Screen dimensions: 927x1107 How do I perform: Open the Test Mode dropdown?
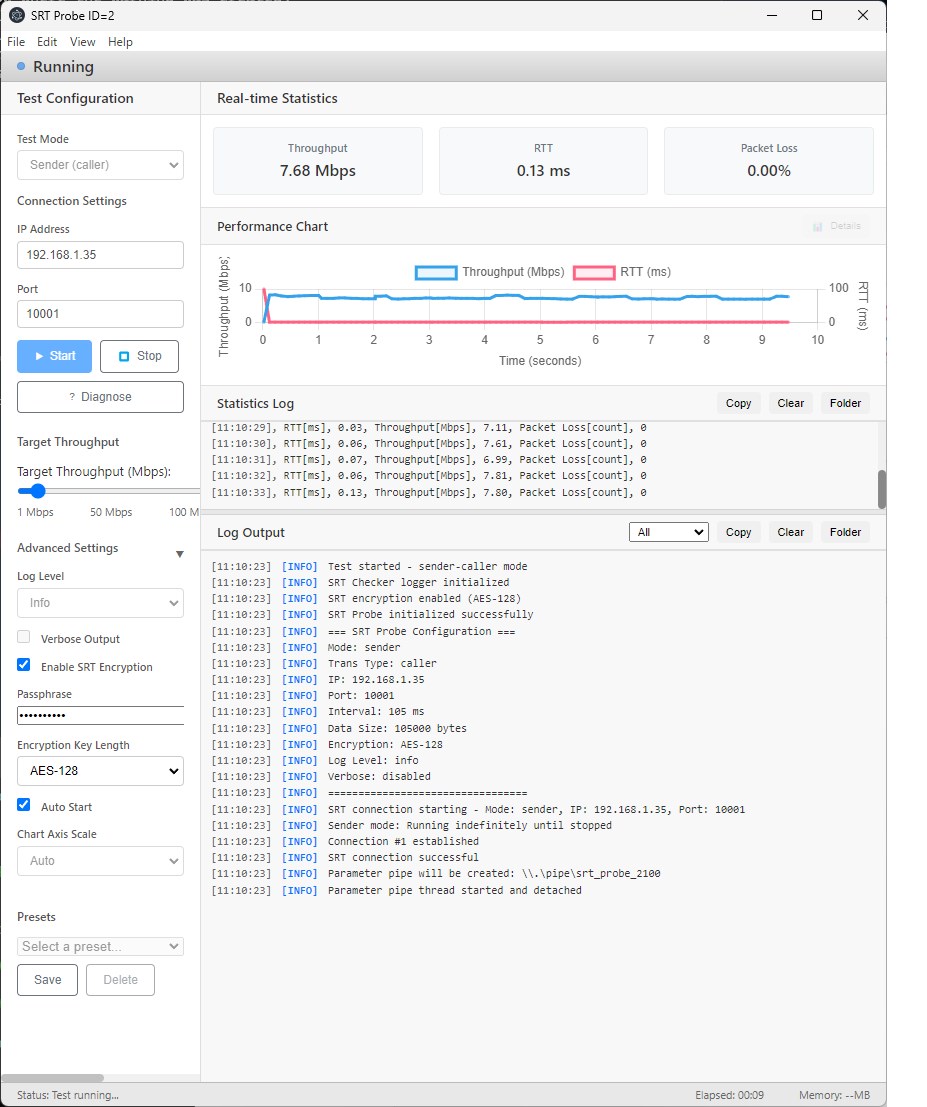point(100,165)
